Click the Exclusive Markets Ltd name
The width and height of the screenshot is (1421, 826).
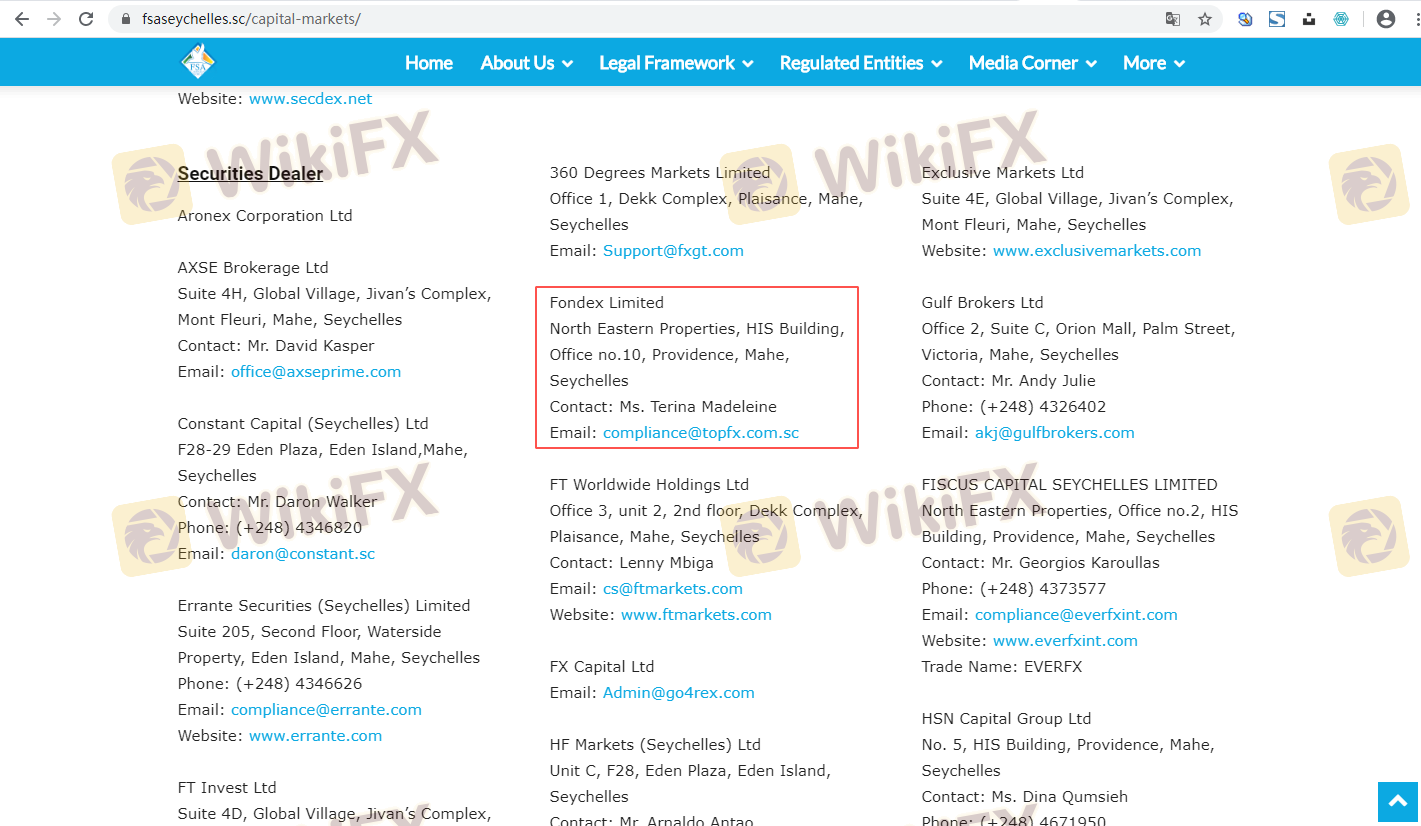coord(1003,173)
